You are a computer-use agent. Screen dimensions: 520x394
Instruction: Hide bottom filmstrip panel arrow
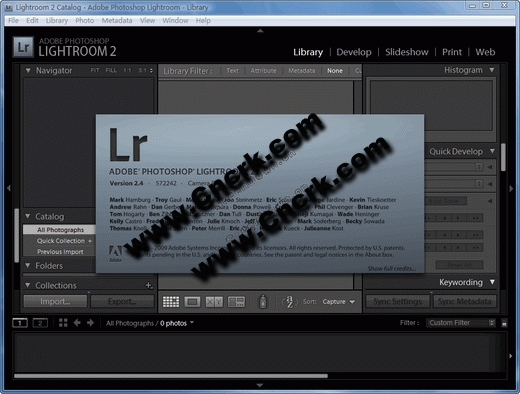(x=260, y=385)
